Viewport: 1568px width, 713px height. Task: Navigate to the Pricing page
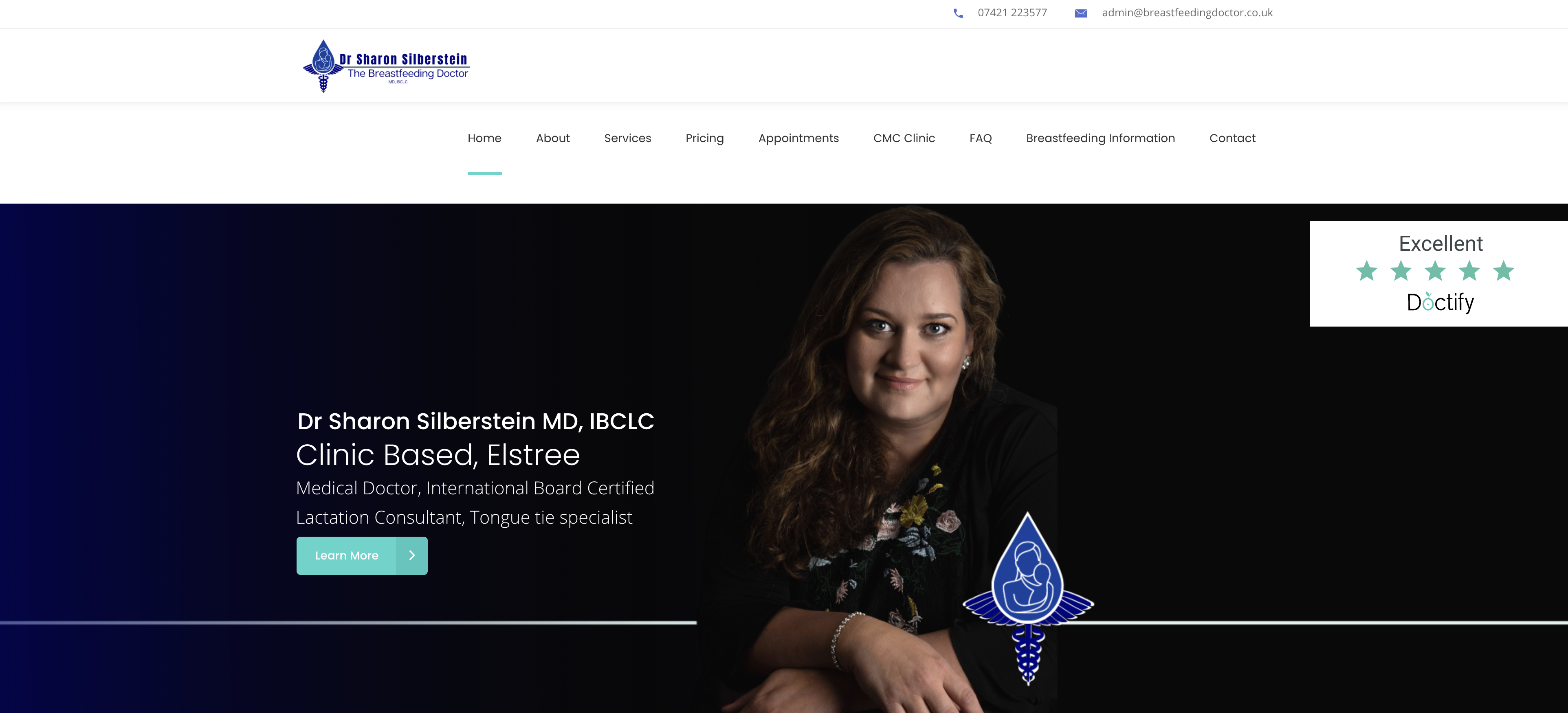(x=704, y=139)
